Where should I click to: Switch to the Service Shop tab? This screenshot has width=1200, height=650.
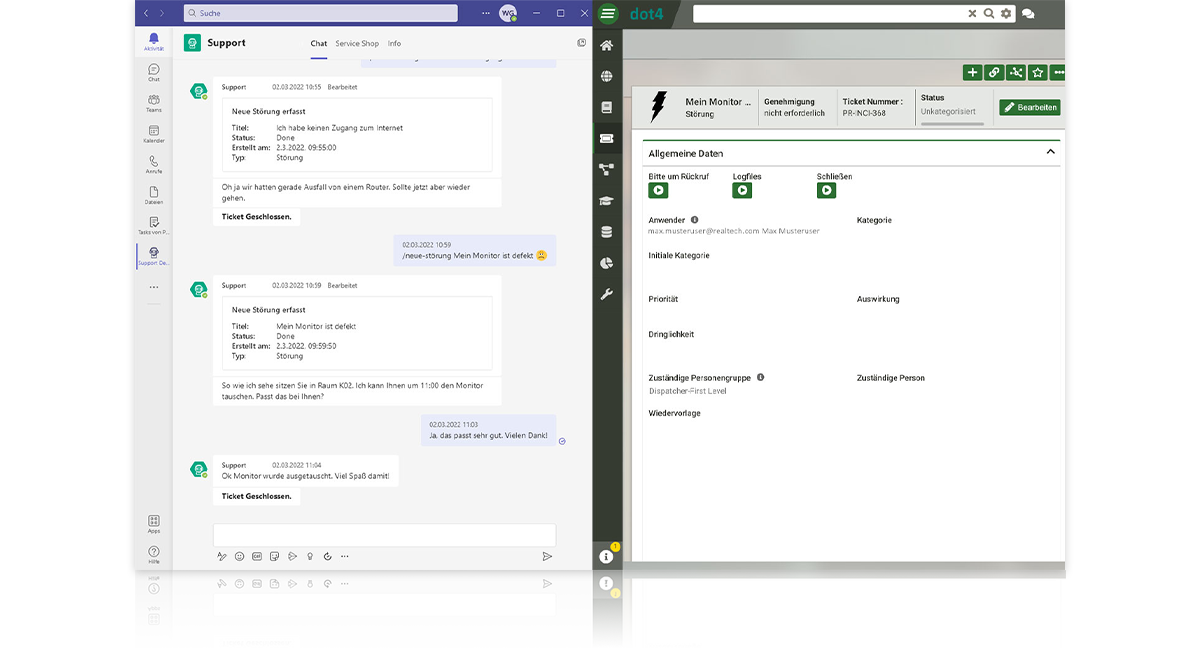click(x=360, y=43)
